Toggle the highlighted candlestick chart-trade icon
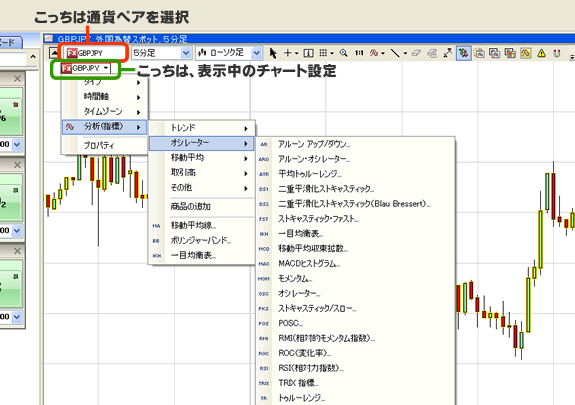 (464, 53)
